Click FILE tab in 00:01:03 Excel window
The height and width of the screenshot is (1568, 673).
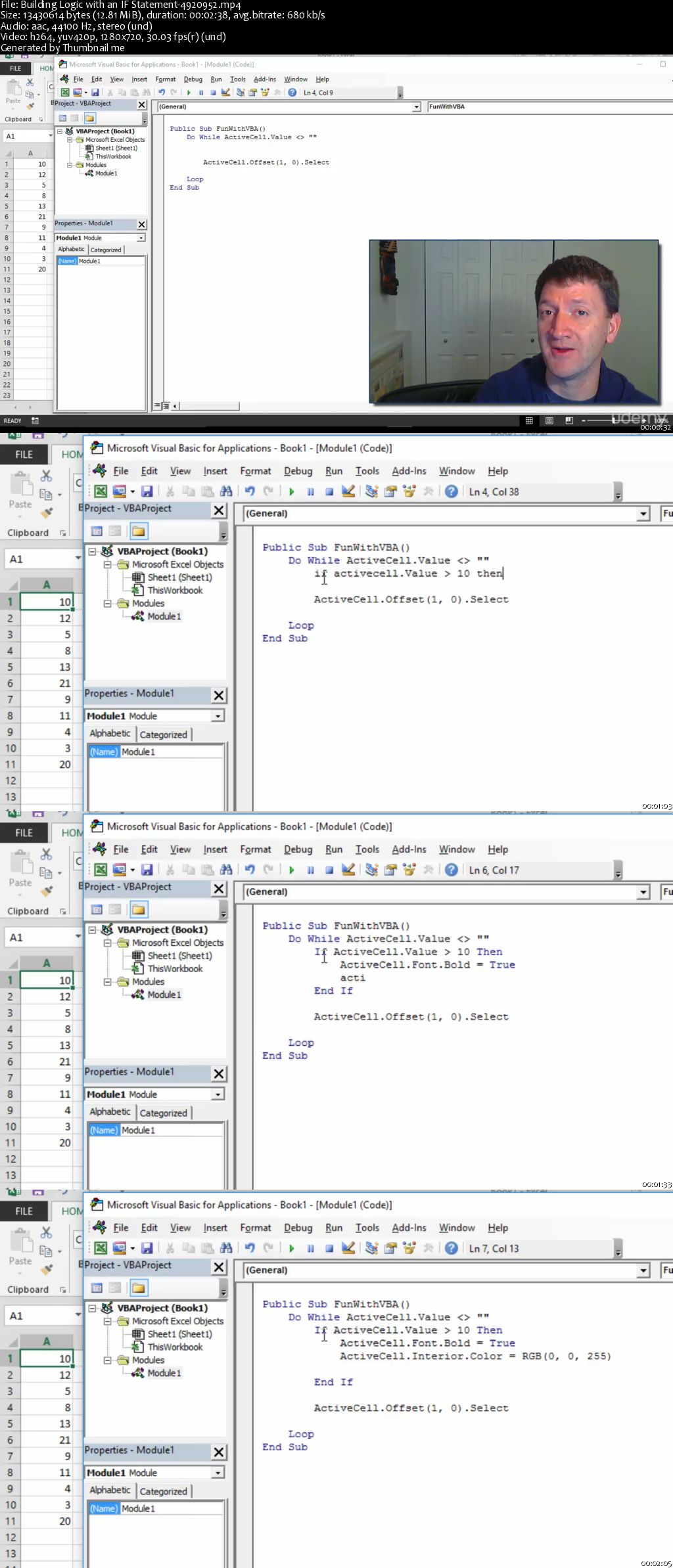[24, 455]
